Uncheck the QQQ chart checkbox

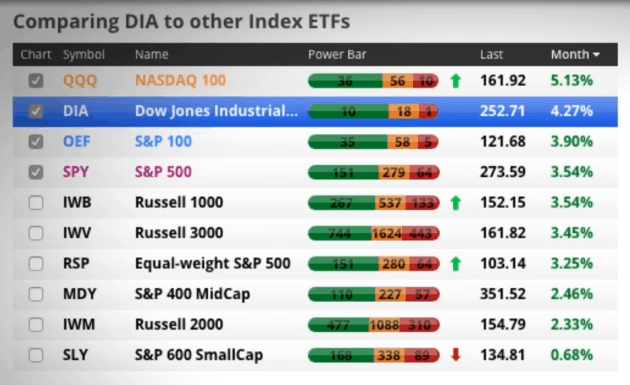36,81
